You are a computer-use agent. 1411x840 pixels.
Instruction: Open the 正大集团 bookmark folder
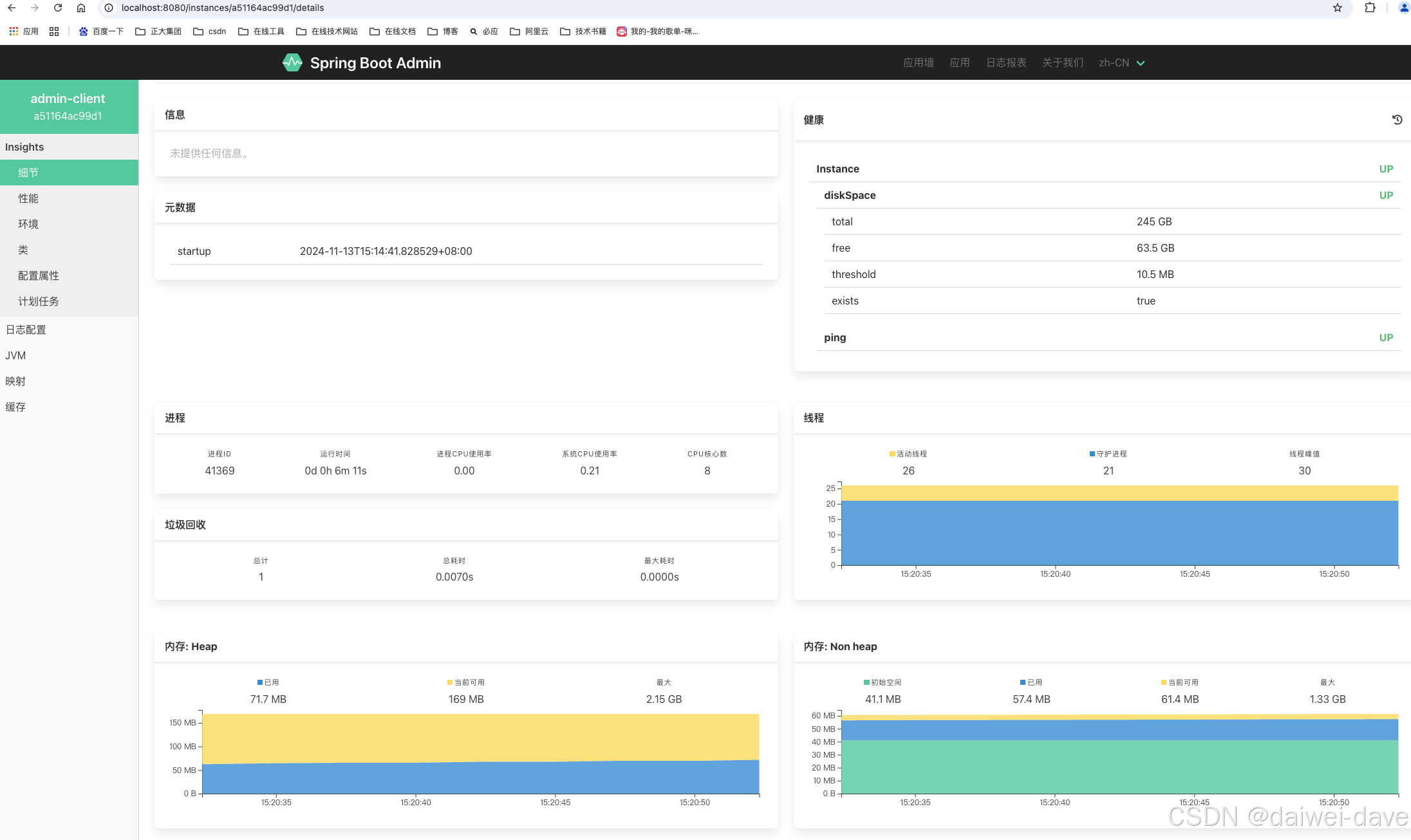coord(158,31)
